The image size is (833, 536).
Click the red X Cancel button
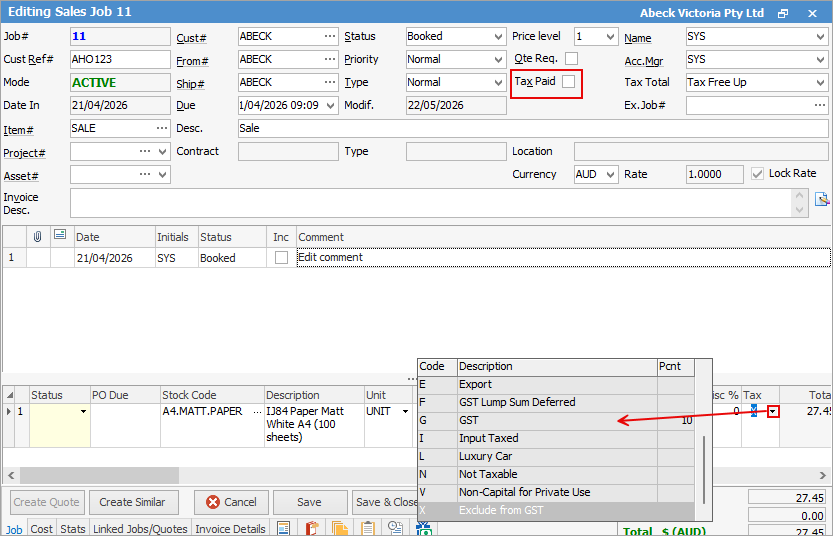(x=232, y=502)
